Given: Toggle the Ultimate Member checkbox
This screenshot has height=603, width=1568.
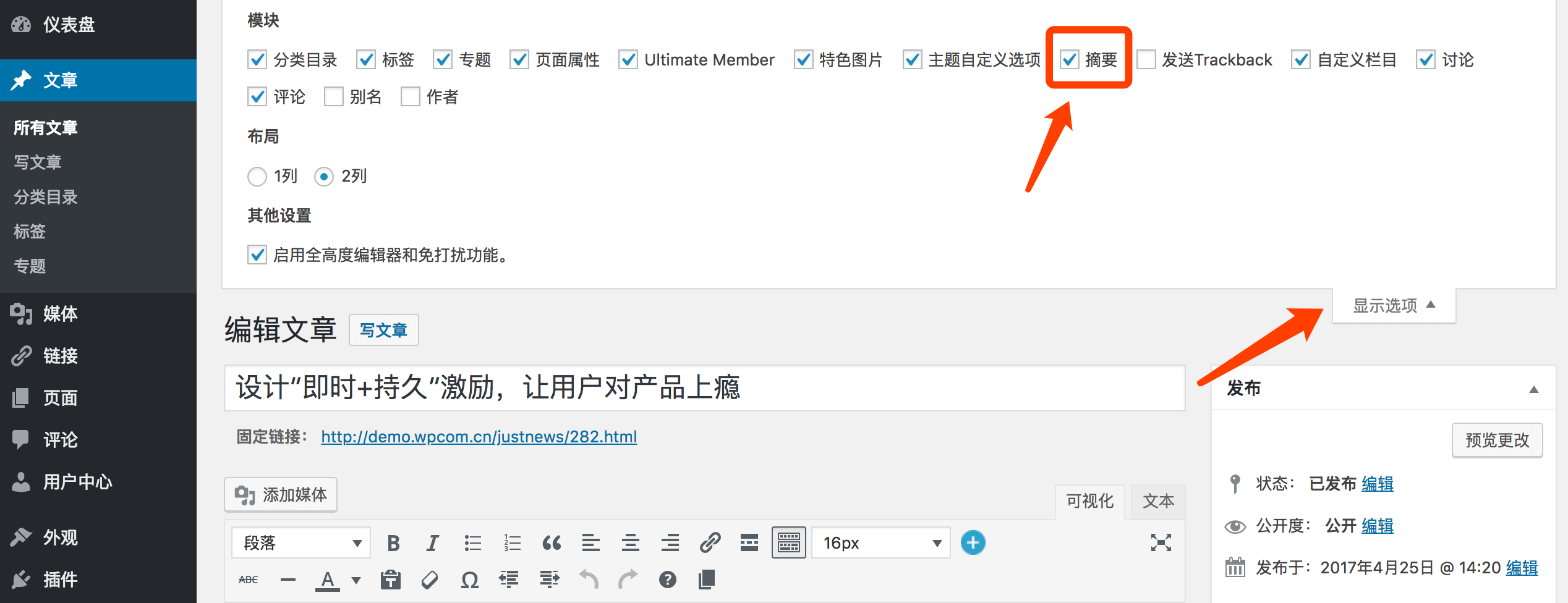Looking at the screenshot, I should click(x=628, y=60).
